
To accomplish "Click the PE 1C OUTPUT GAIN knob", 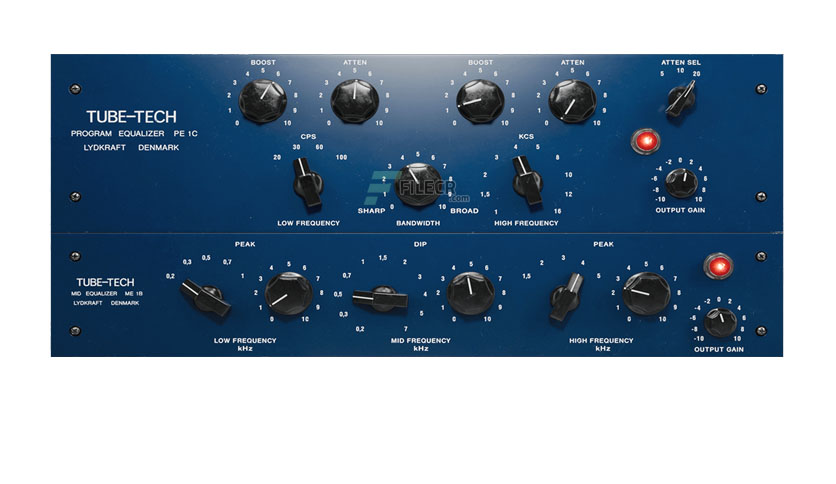I will click(681, 182).
